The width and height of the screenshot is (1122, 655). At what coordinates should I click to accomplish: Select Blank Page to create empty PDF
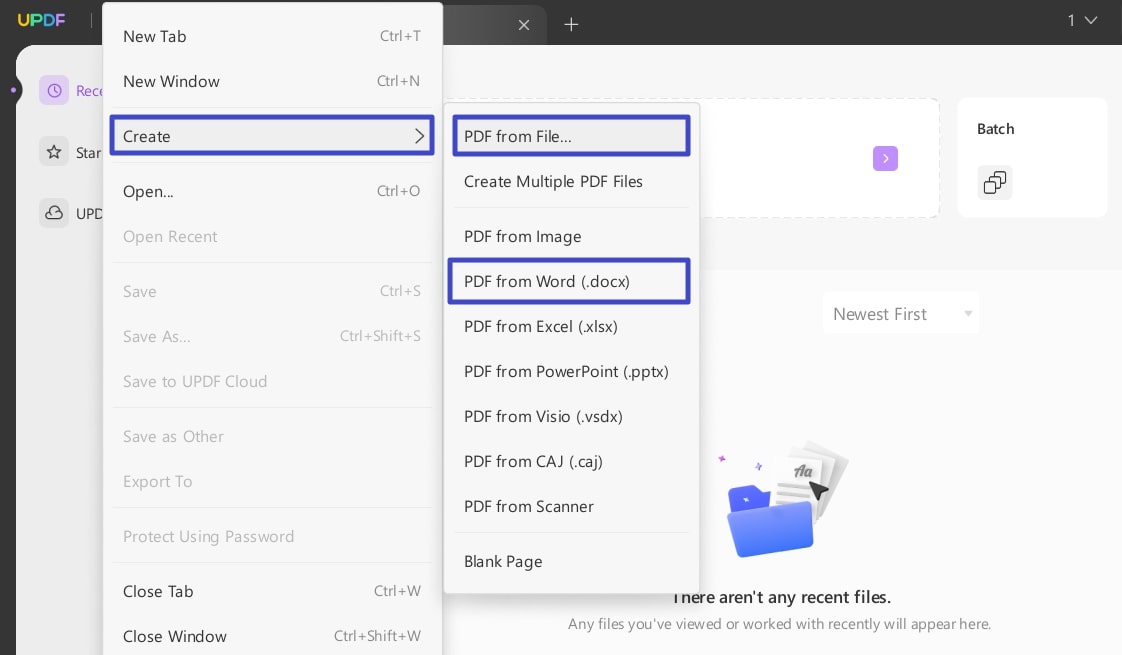pyautogui.click(x=503, y=561)
